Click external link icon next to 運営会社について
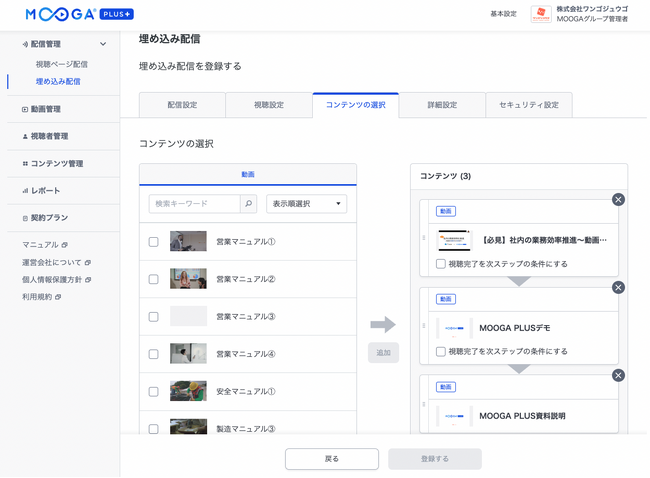Viewport: 650px width, 478px height. [87, 262]
